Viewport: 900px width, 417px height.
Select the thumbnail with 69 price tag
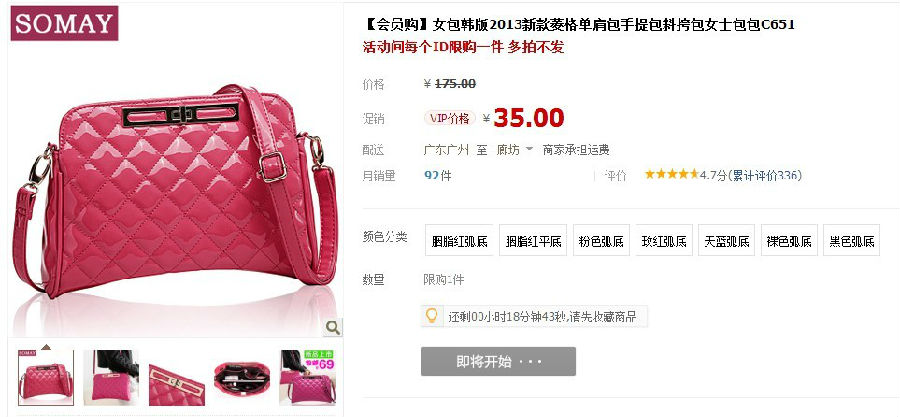307,377
